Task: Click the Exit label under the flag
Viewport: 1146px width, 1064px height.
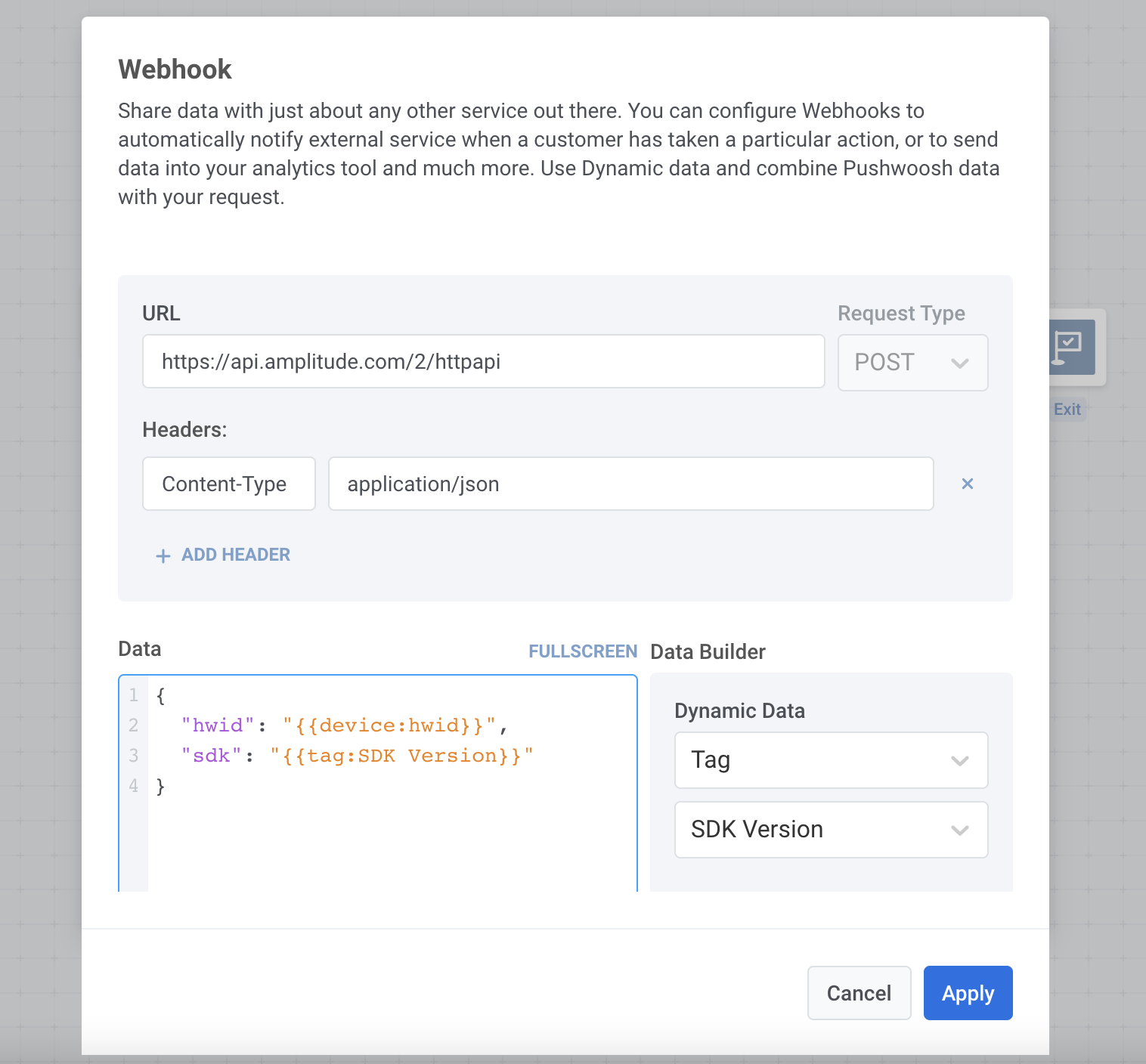Action: tap(1067, 410)
